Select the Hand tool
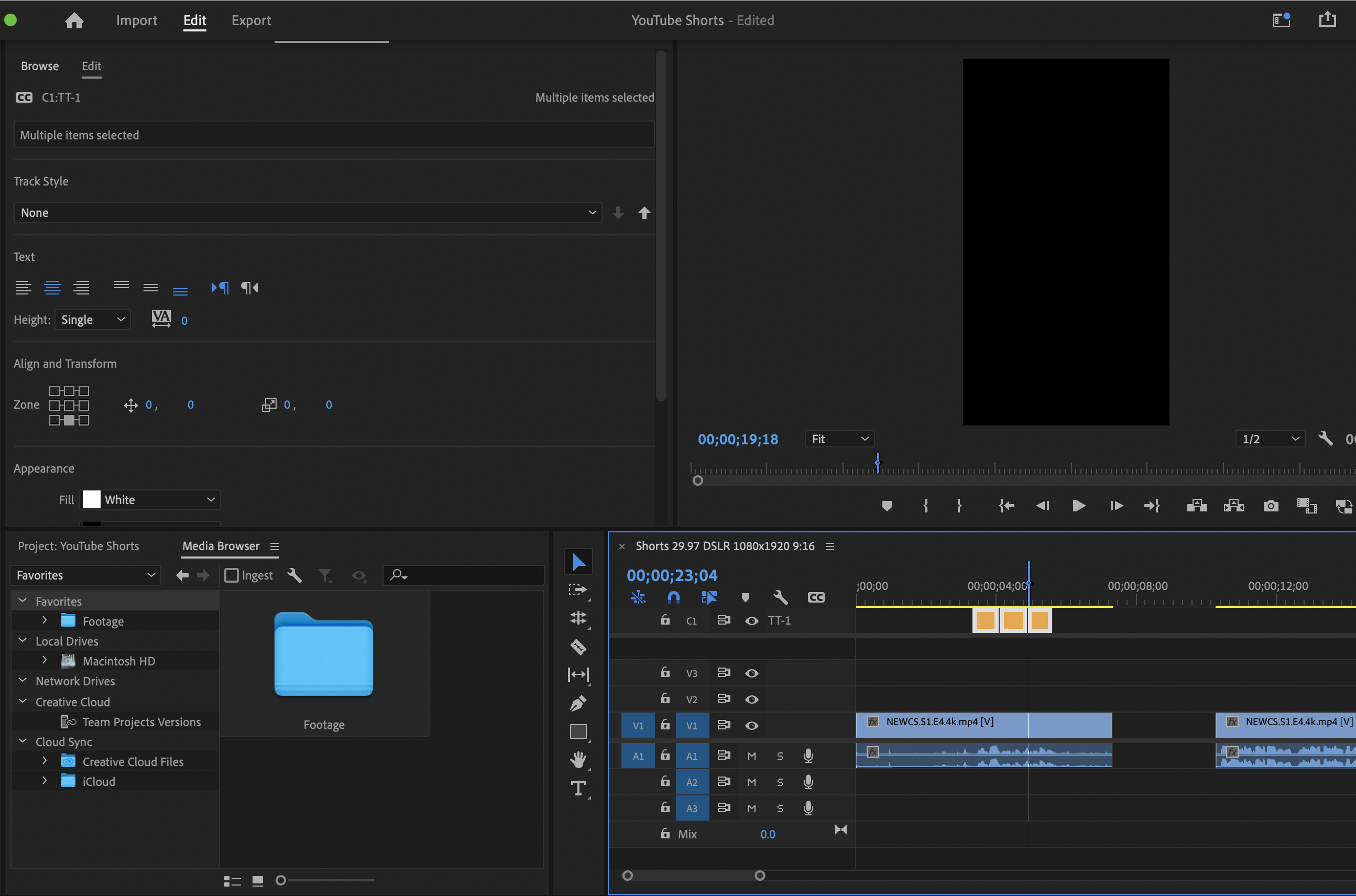Image resolution: width=1356 pixels, height=896 pixels. pyautogui.click(x=578, y=759)
